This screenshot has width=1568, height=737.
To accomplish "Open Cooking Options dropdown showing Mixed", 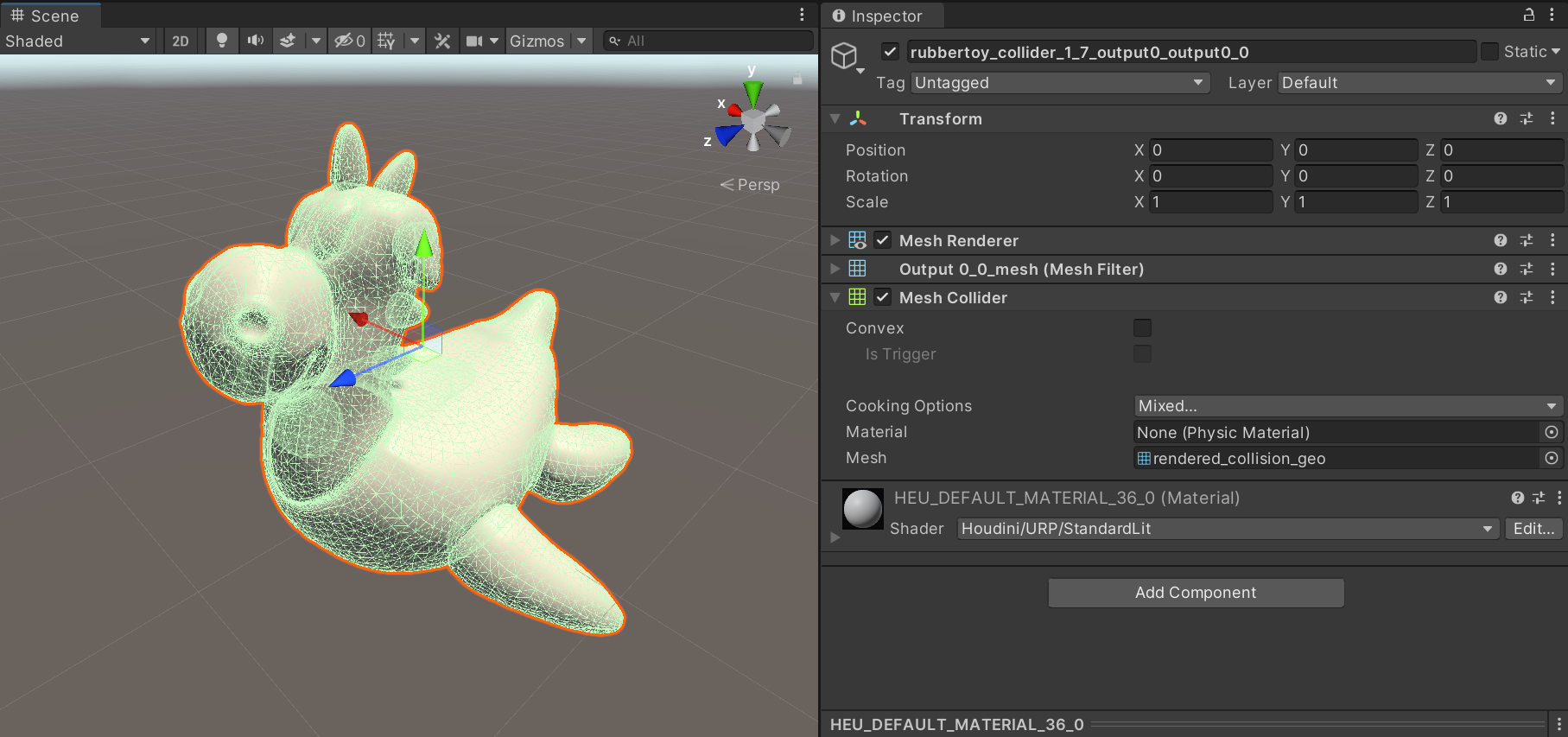I will coord(1348,406).
